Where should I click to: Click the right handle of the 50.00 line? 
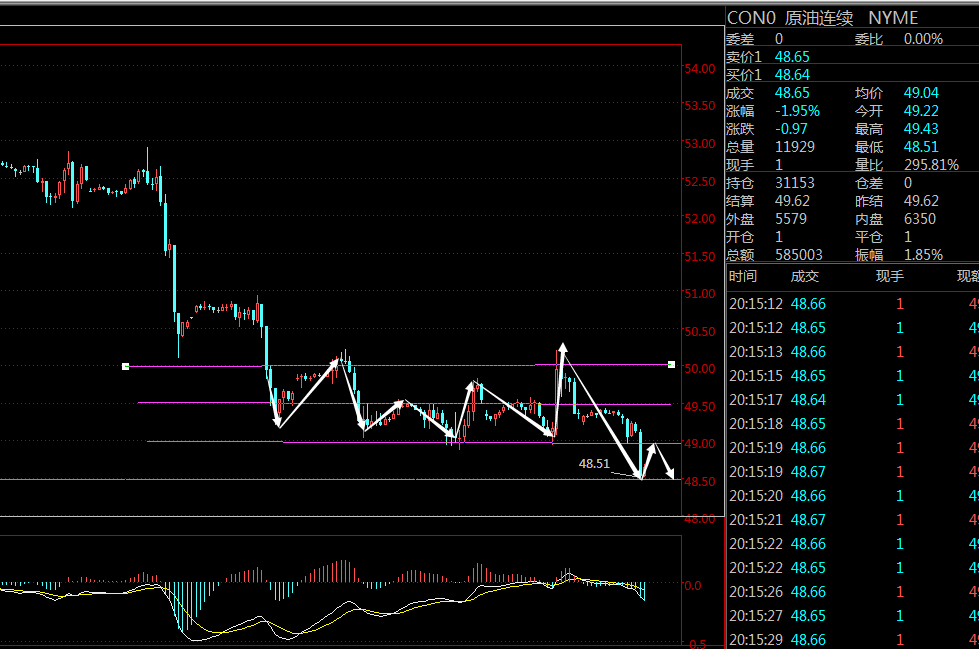pos(672,365)
